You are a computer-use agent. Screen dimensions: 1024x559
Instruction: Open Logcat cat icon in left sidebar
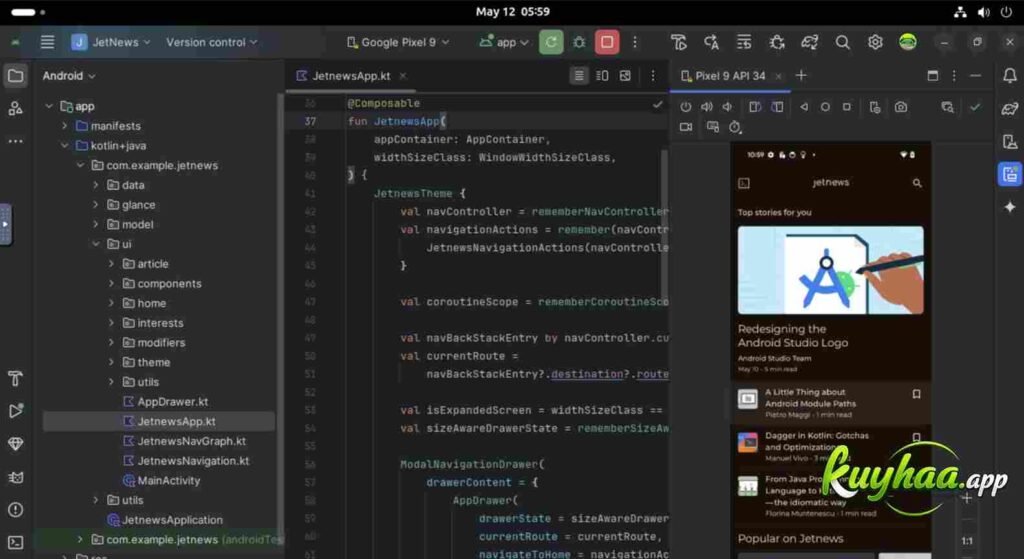click(15, 477)
